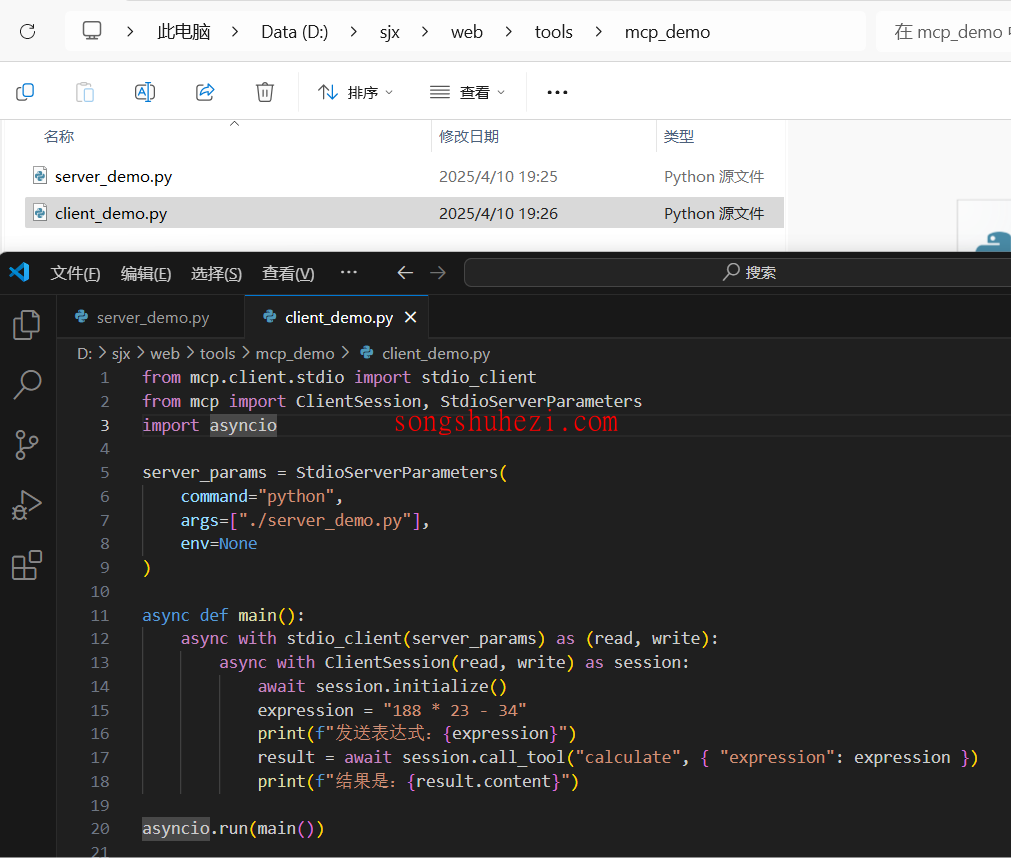Screen dimensions: 1011x858
Task: Click the This PC monitor icon in address bar
Action: pyautogui.click(x=92, y=30)
